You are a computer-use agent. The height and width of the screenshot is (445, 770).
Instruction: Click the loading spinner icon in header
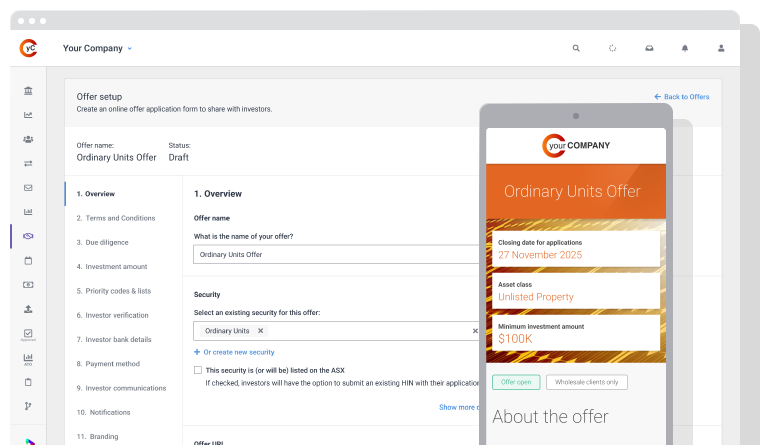click(x=612, y=48)
